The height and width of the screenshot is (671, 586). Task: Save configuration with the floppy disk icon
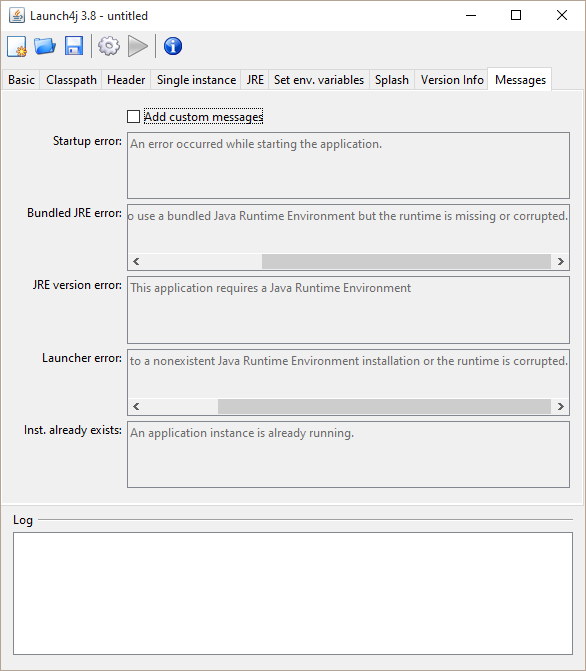pos(74,46)
